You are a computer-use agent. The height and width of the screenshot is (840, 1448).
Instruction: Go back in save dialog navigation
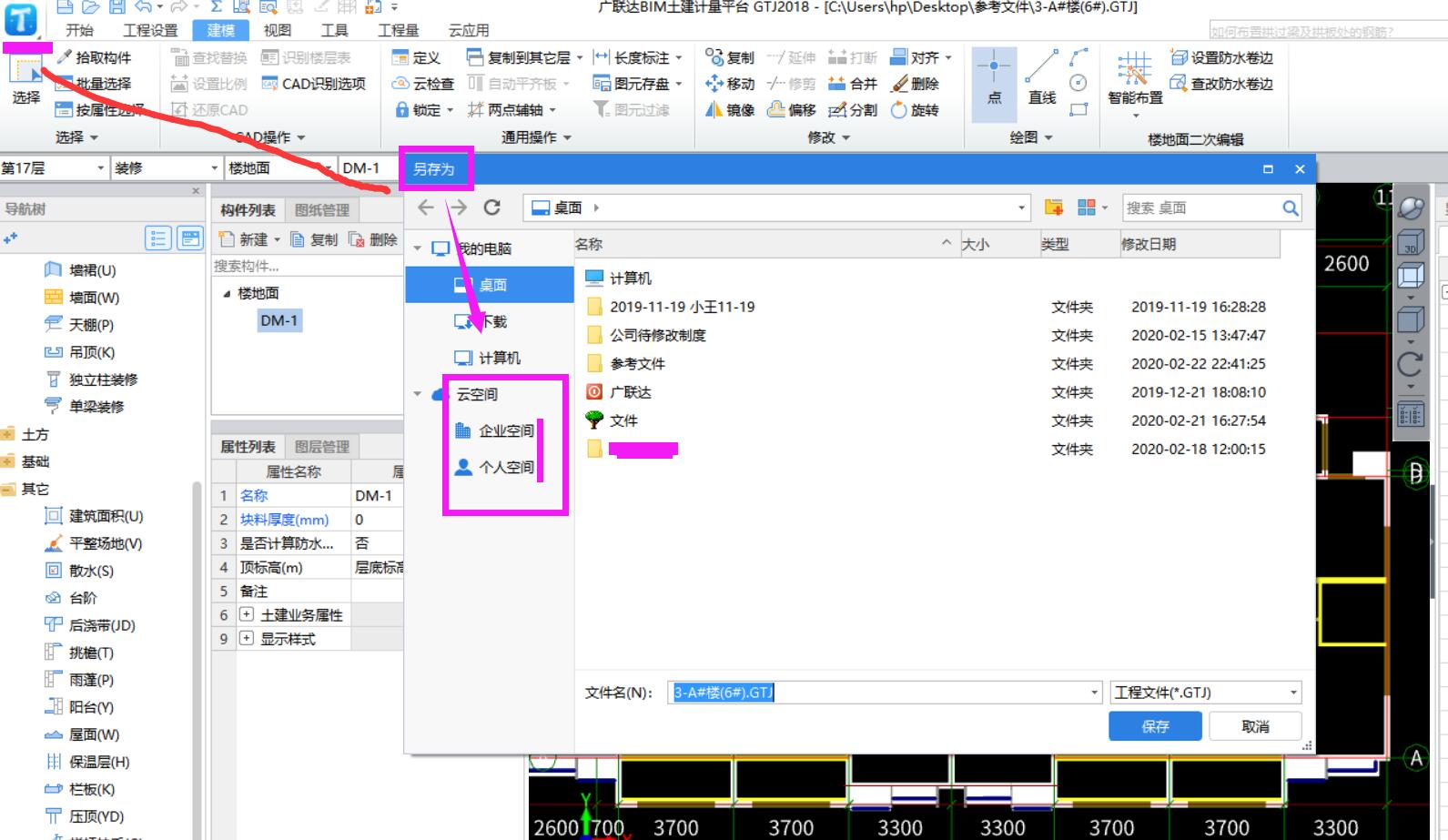click(x=425, y=207)
